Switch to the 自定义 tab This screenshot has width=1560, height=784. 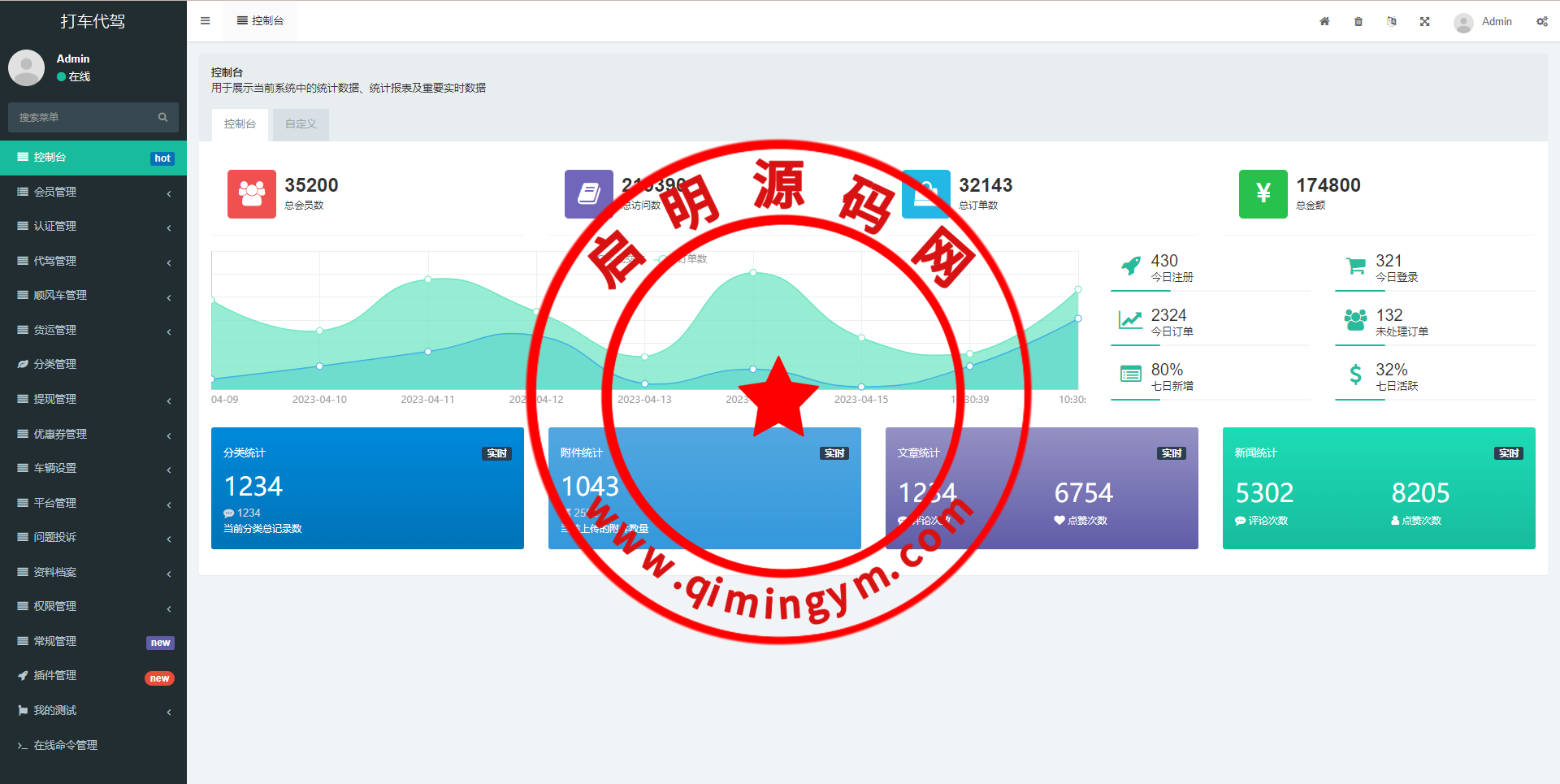click(301, 124)
